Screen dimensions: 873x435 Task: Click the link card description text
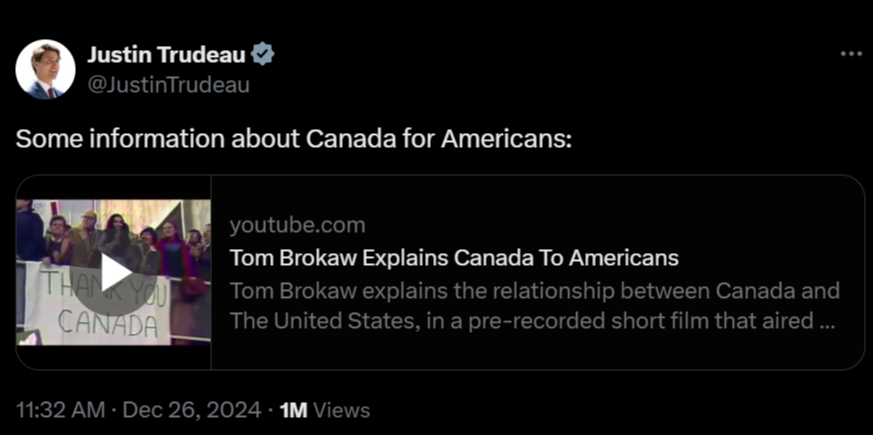click(x=534, y=307)
